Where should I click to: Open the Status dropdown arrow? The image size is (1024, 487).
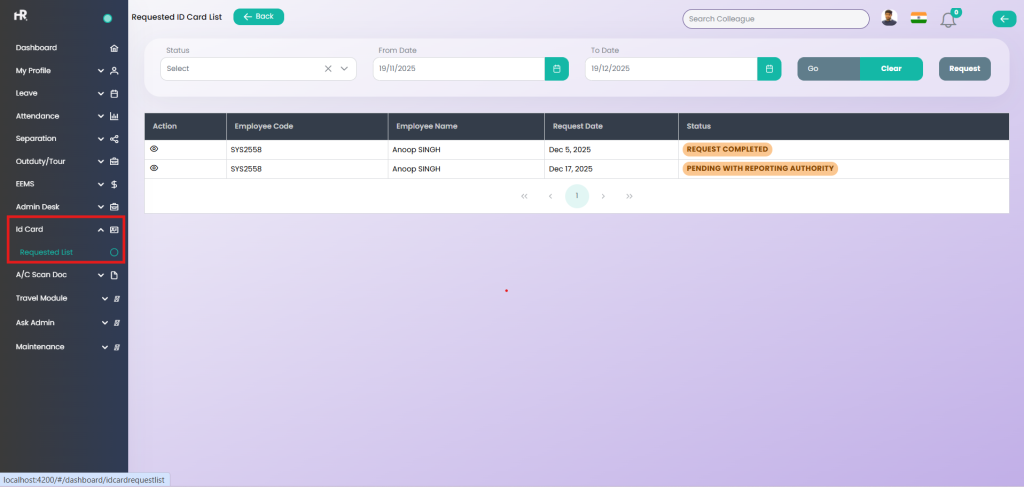(x=344, y=69)
